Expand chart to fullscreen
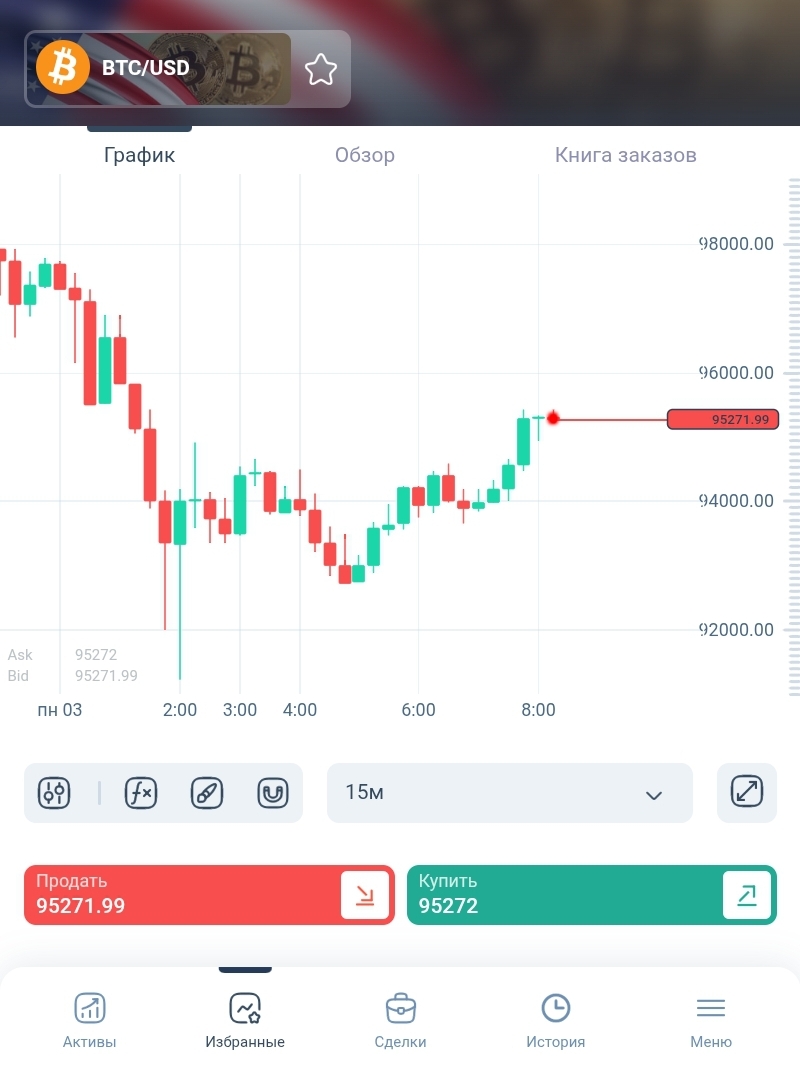This screenshot has width=800, height=1073. [747, 793]
